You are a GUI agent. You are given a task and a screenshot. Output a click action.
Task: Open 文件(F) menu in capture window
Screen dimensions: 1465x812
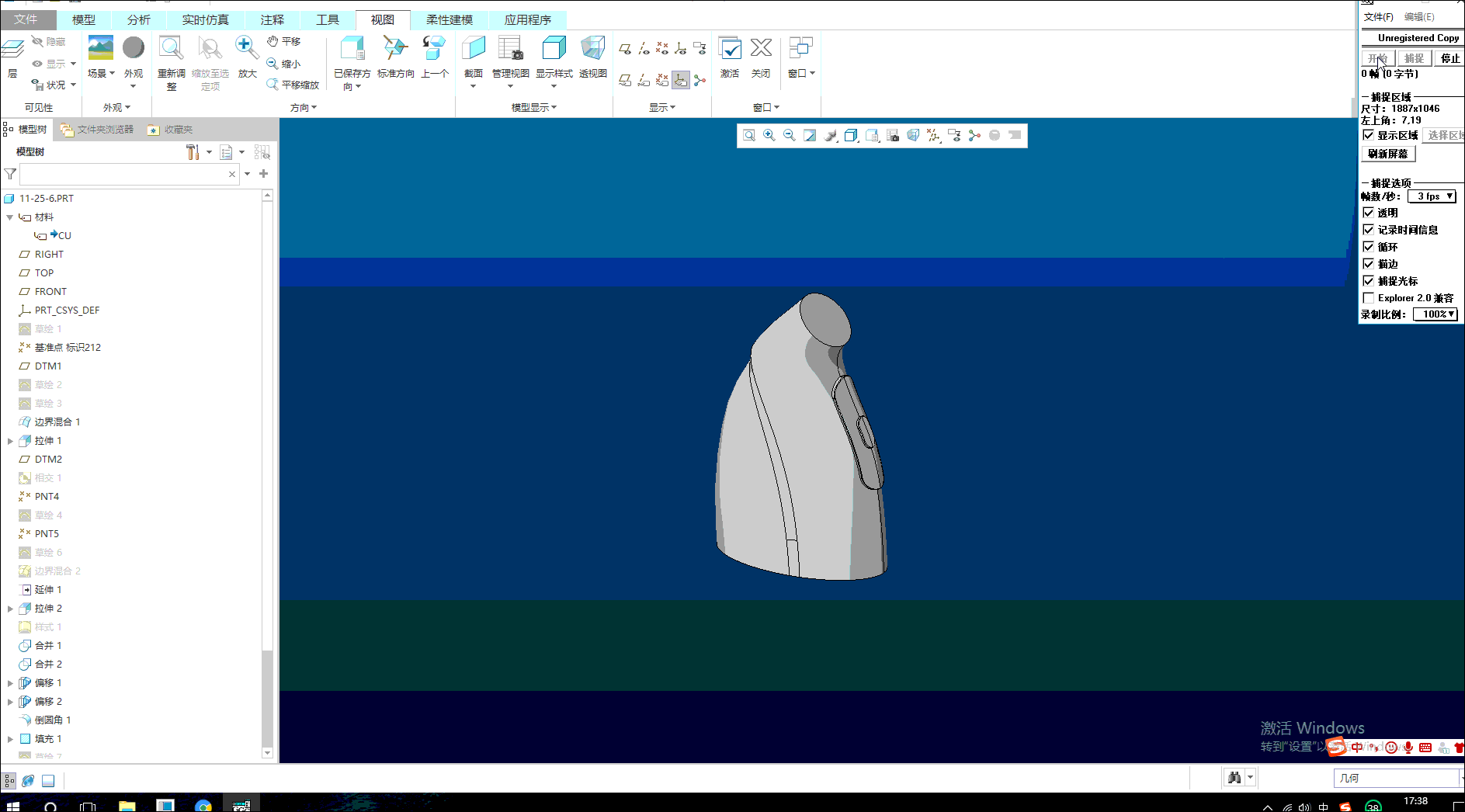point(1379,17)
